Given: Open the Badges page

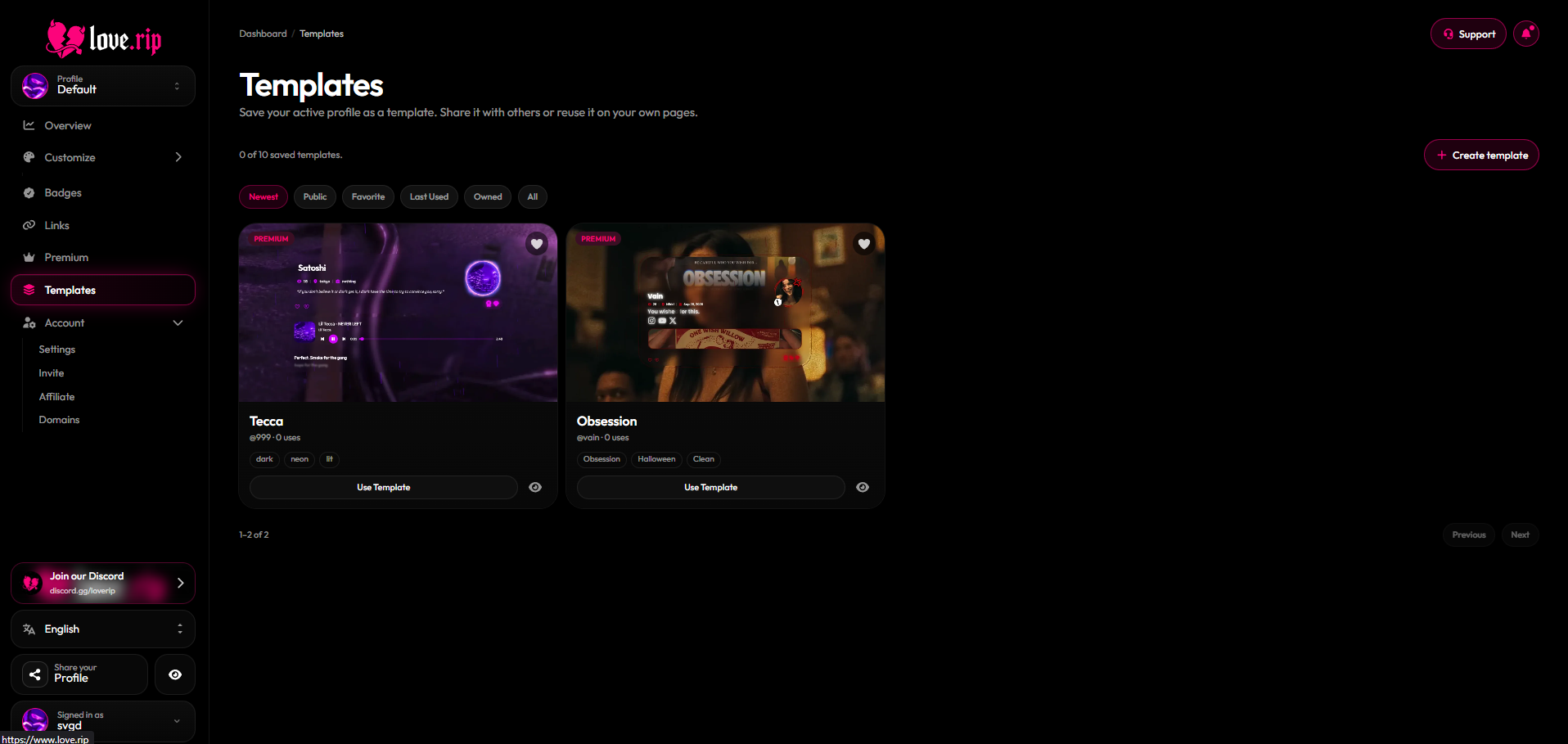Looking at the screenshot, I should (x=103, y=192).
